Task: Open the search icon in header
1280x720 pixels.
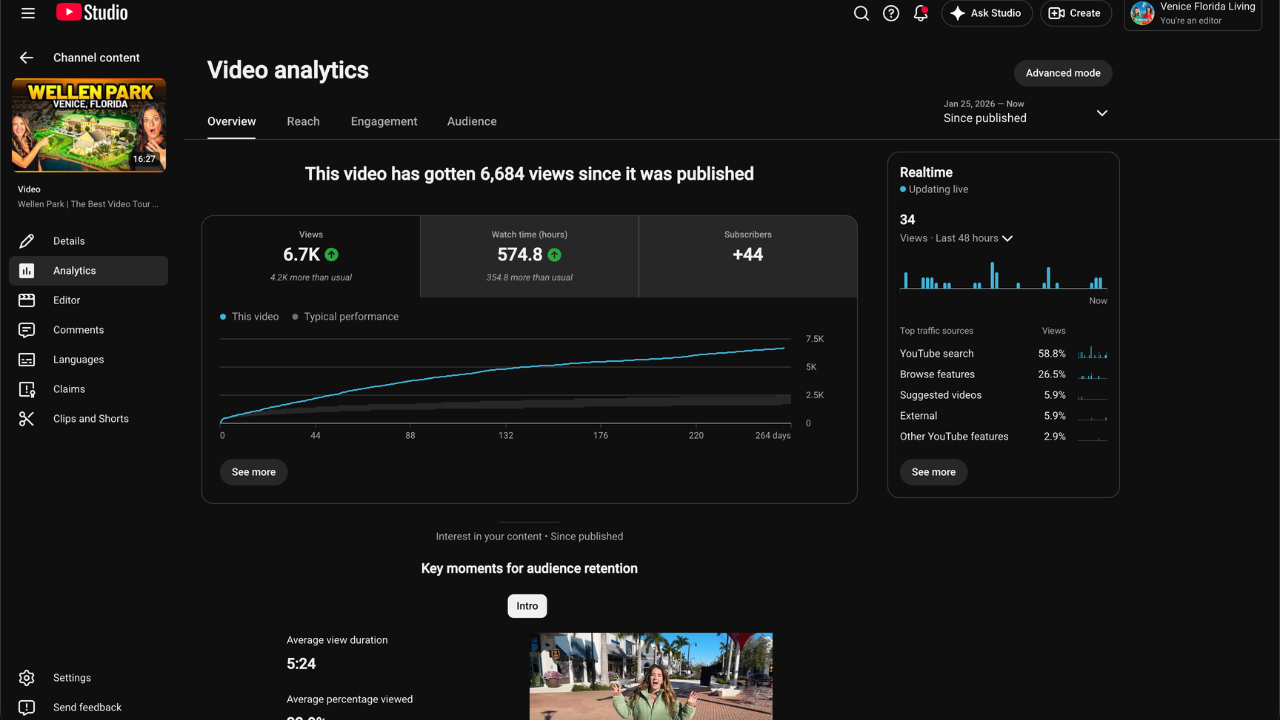Action: 861,13
